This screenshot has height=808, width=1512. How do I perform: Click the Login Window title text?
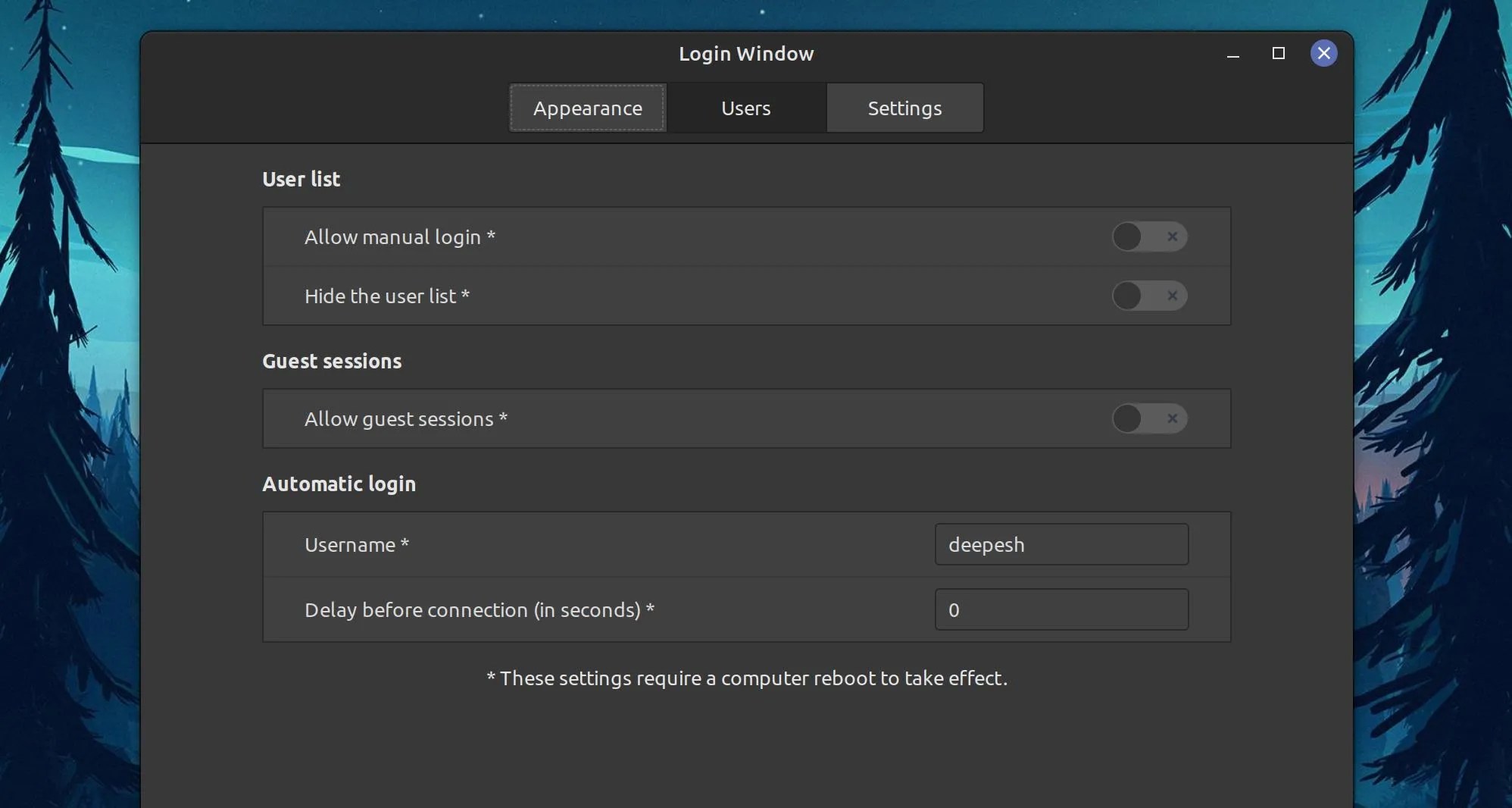click(x=746, y=53)
